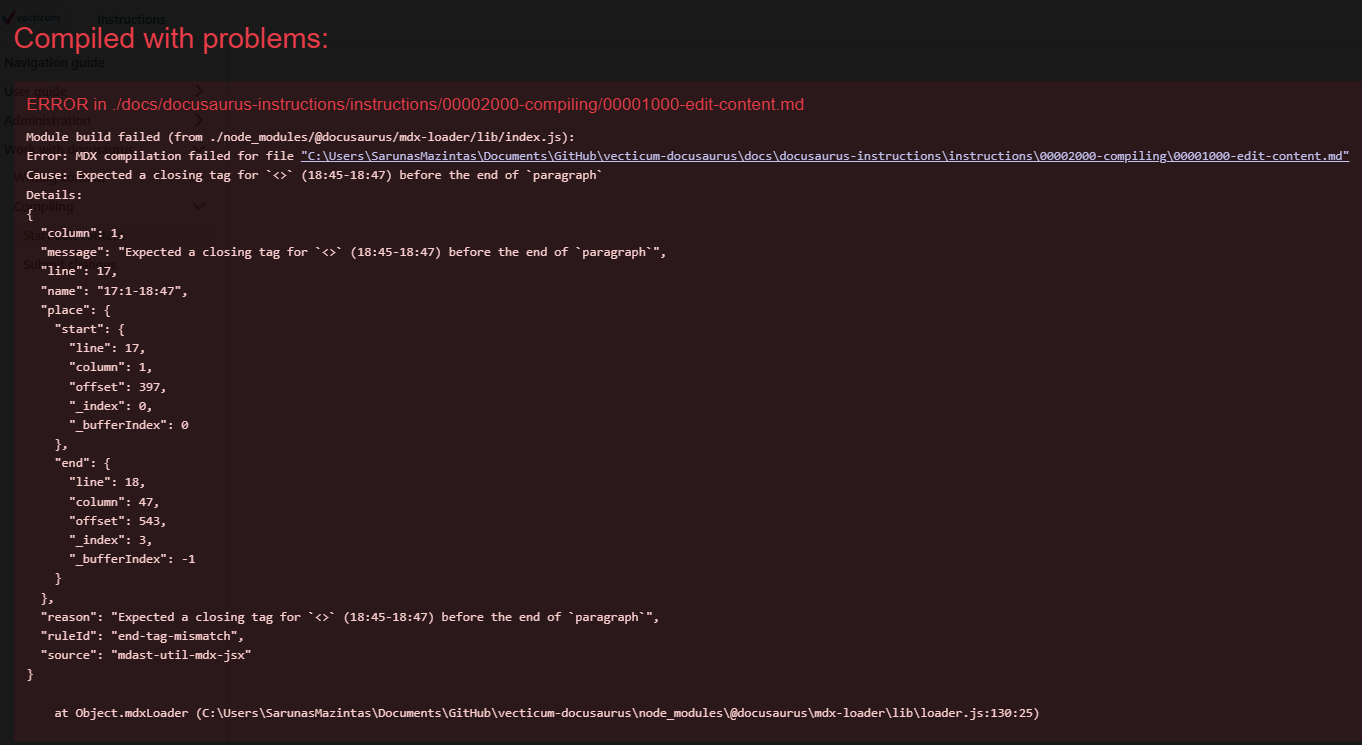The width and height of the screenshot is (1362, 745).
Task: Click the 'Cause: Expected a closing tag' line
Action: (314, 175)
